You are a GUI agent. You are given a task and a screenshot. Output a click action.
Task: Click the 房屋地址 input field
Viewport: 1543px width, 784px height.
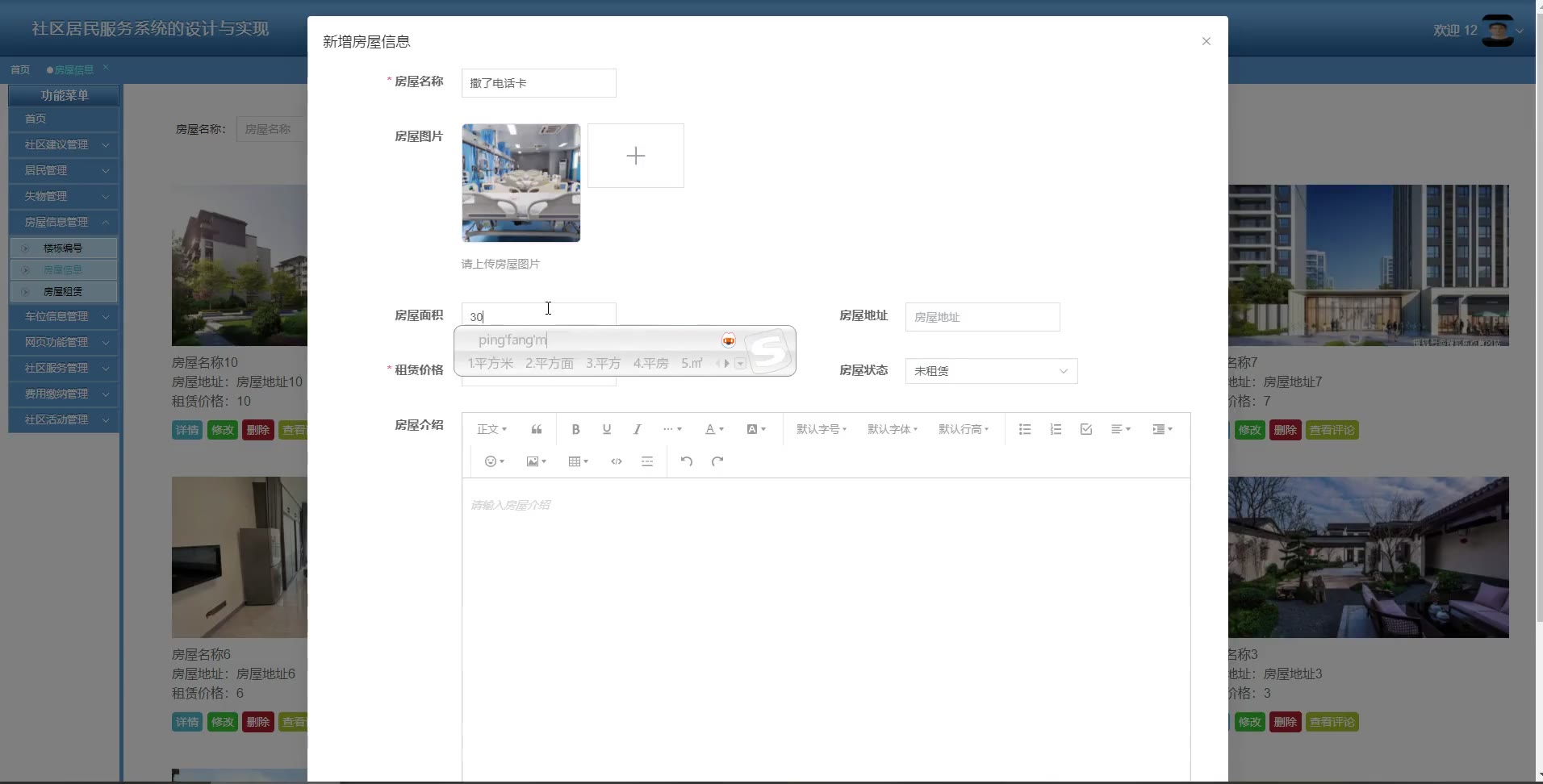[x=982, y=317]
